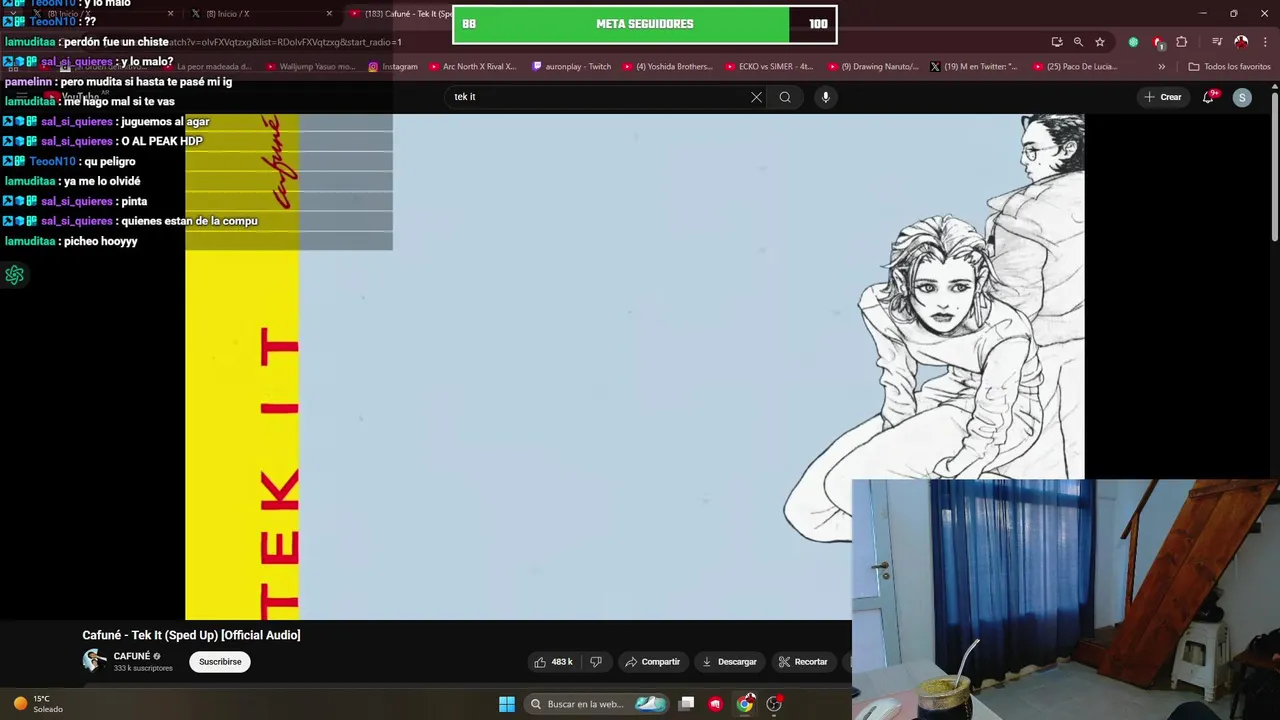
Task: Open the OBS icon on the taskbar
Action: [x=774, y=704]
